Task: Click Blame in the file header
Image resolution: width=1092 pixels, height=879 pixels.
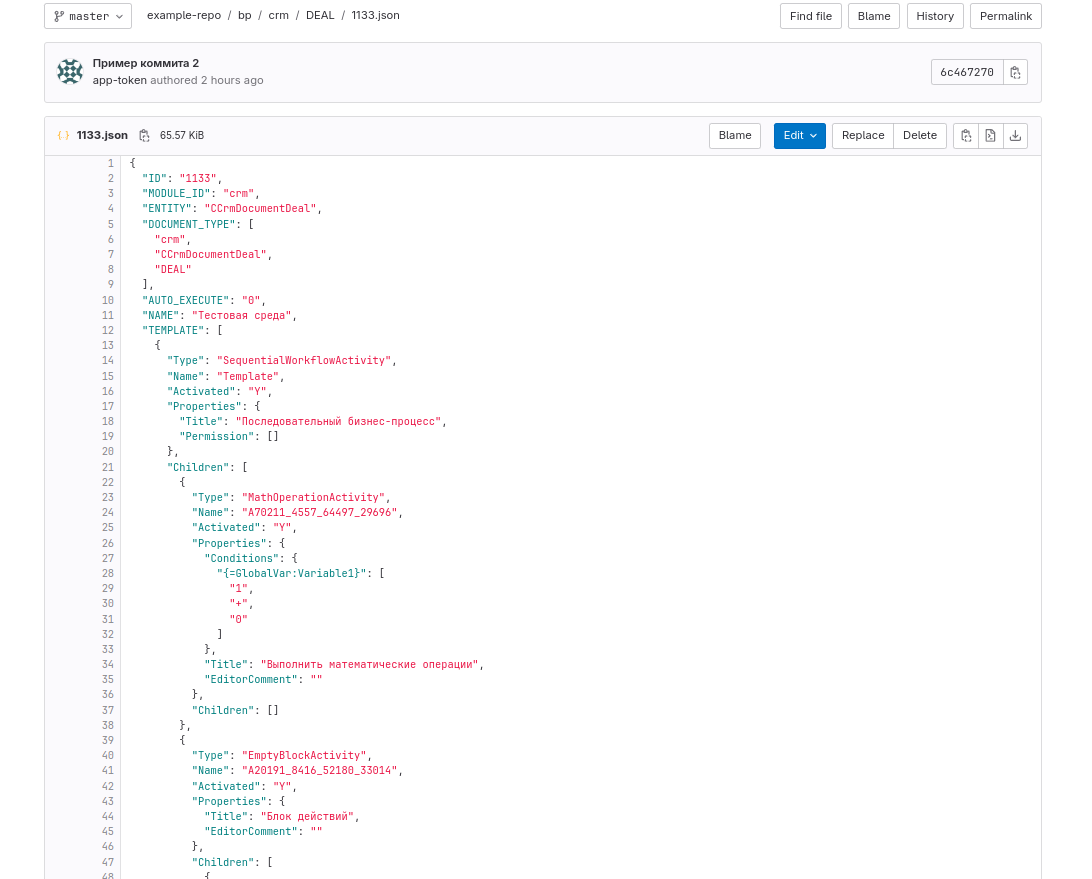Action: 735,136
